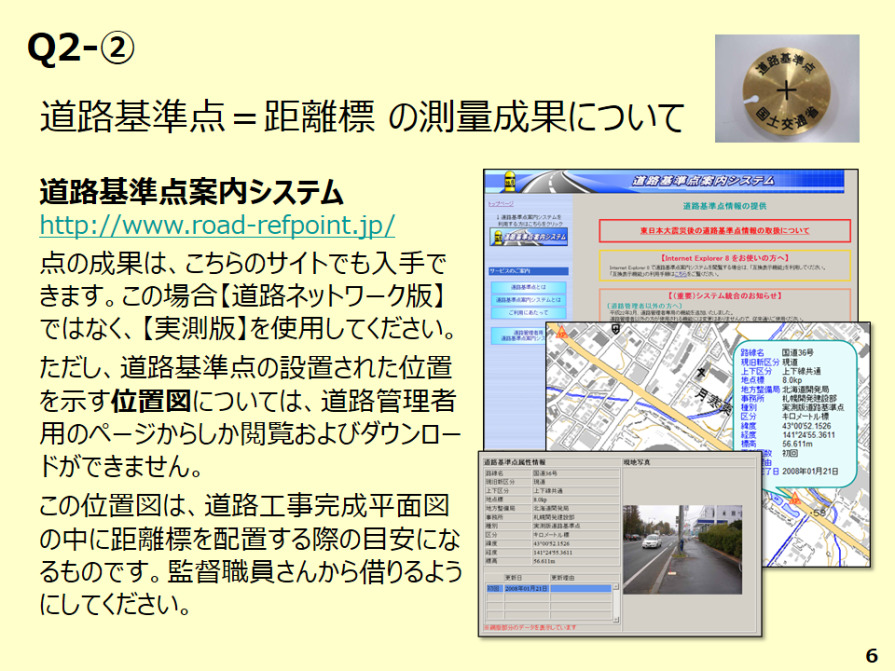Open the road-refpoint.jp hyperlink
The width and height of the screenshot is (895, 671).
click(217, 224)
